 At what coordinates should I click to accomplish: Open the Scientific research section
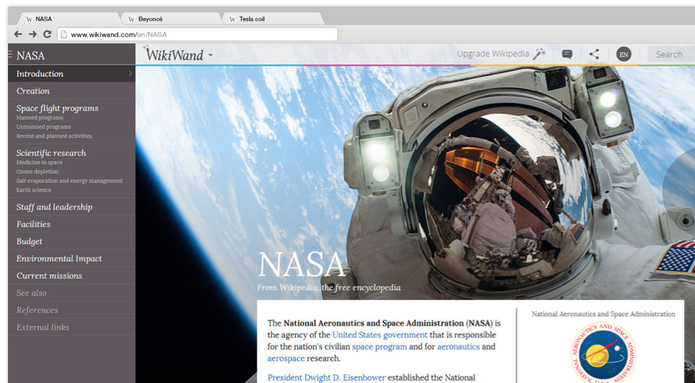(51, 153)
